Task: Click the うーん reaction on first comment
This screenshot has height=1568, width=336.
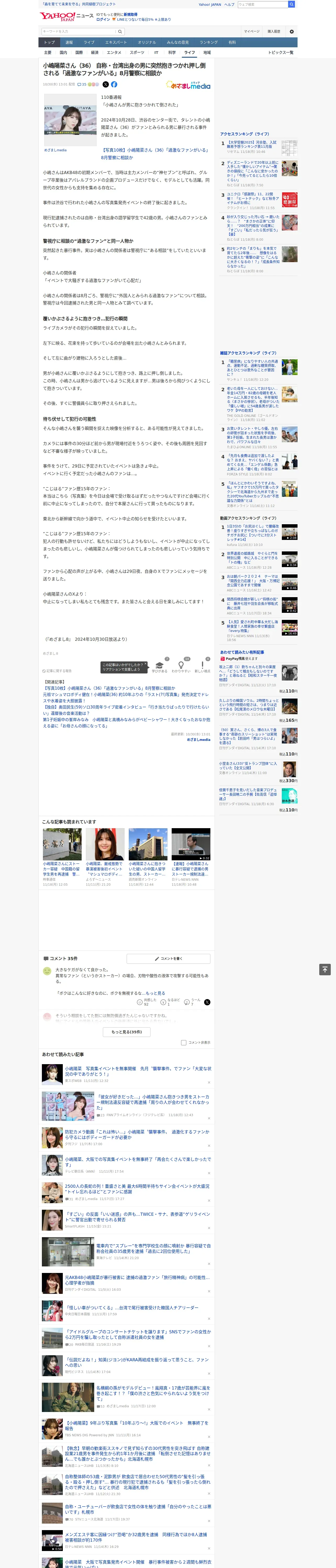Action: 192,1002
